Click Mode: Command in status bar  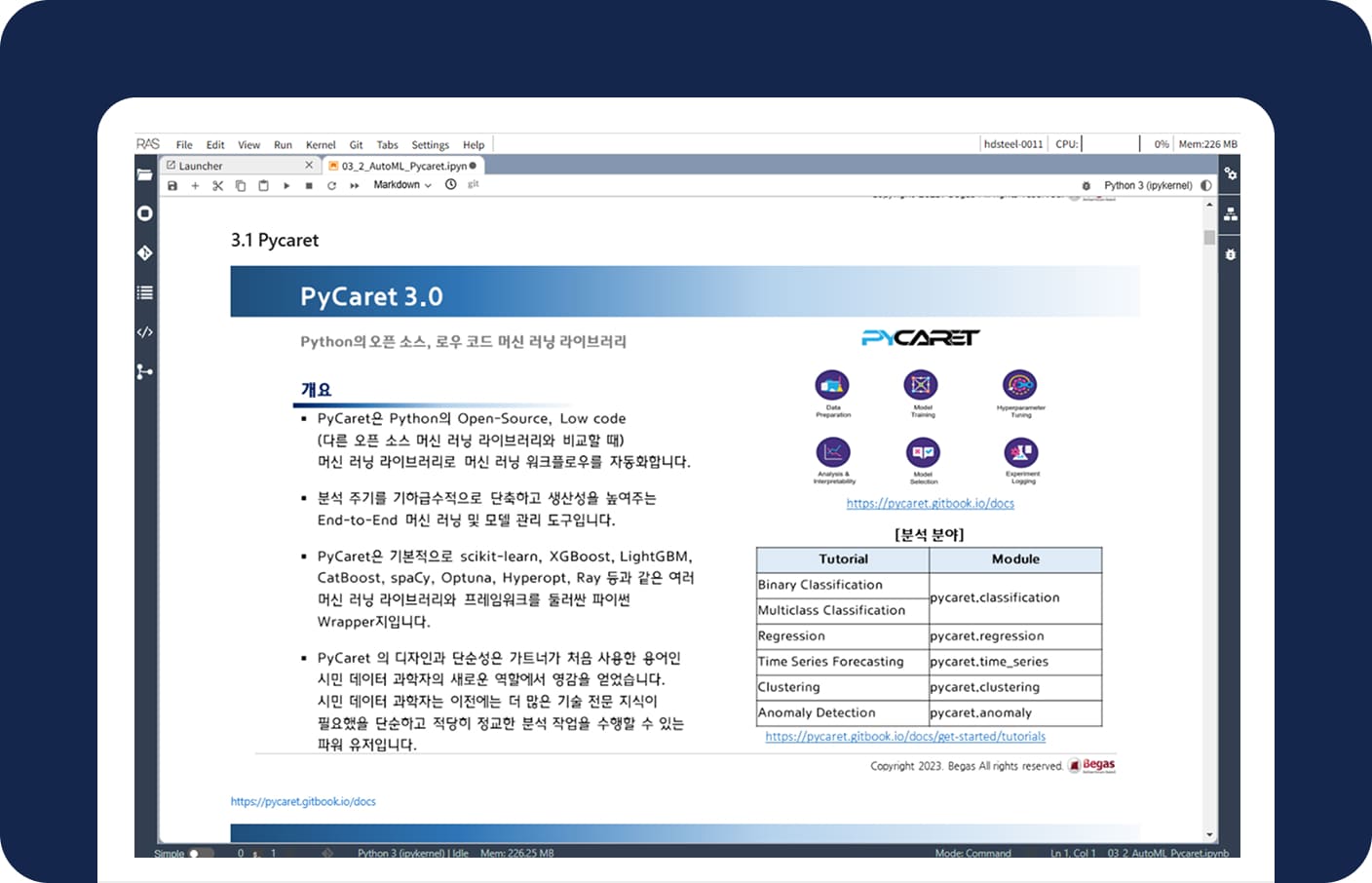pyautogui.click(x=972, y=853)
